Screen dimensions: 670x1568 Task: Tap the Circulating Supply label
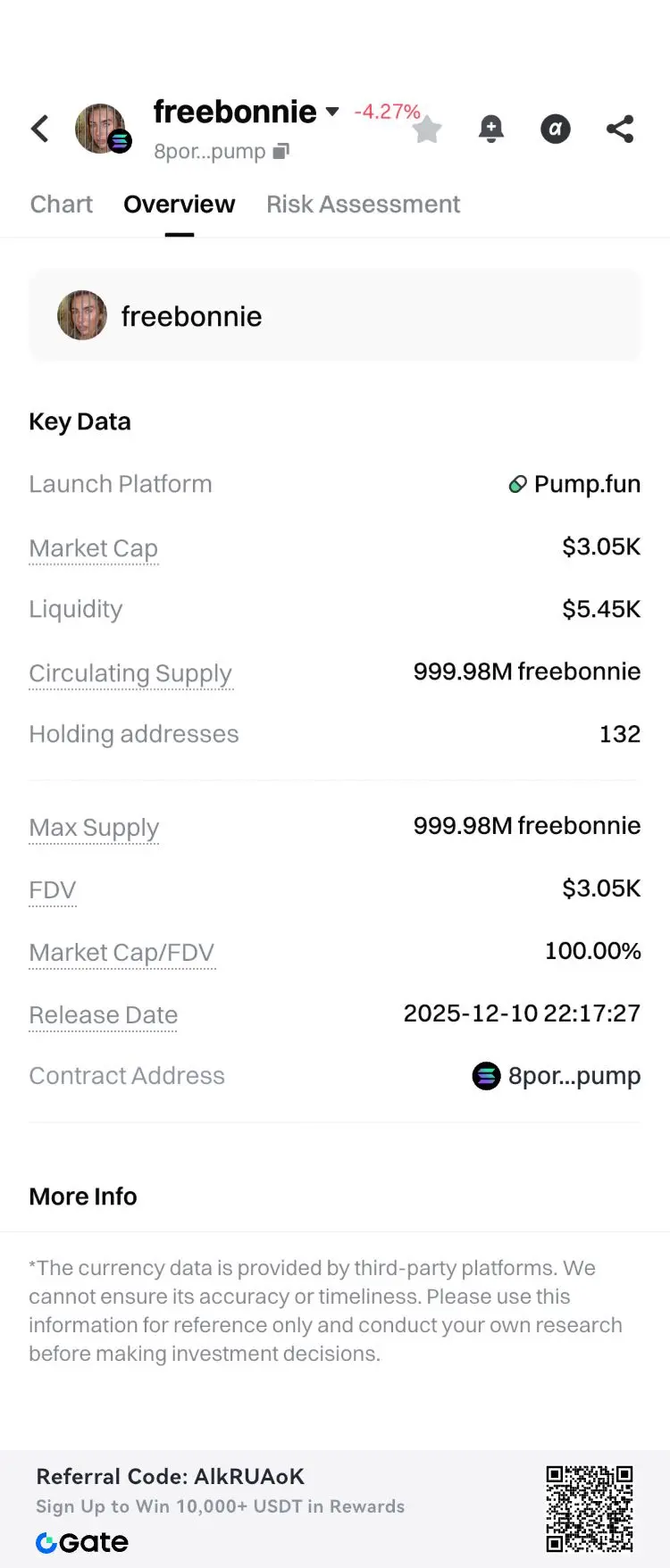point(130,673)
